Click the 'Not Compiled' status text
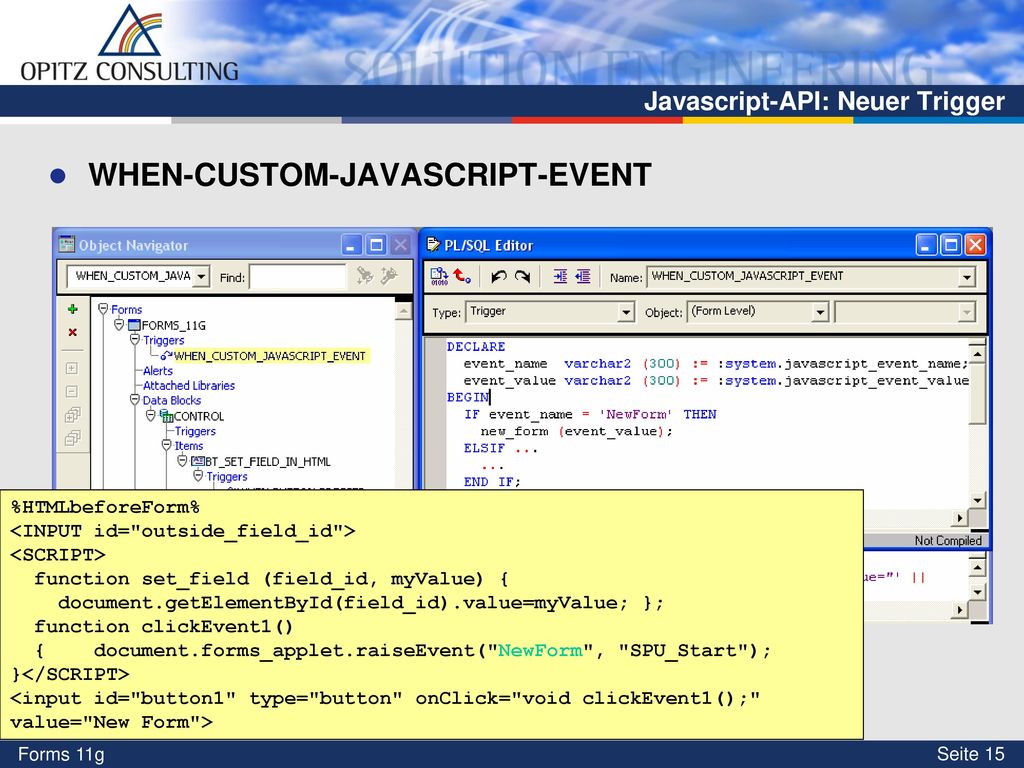This screenshot has width=1024, height=768. point(948,541)
